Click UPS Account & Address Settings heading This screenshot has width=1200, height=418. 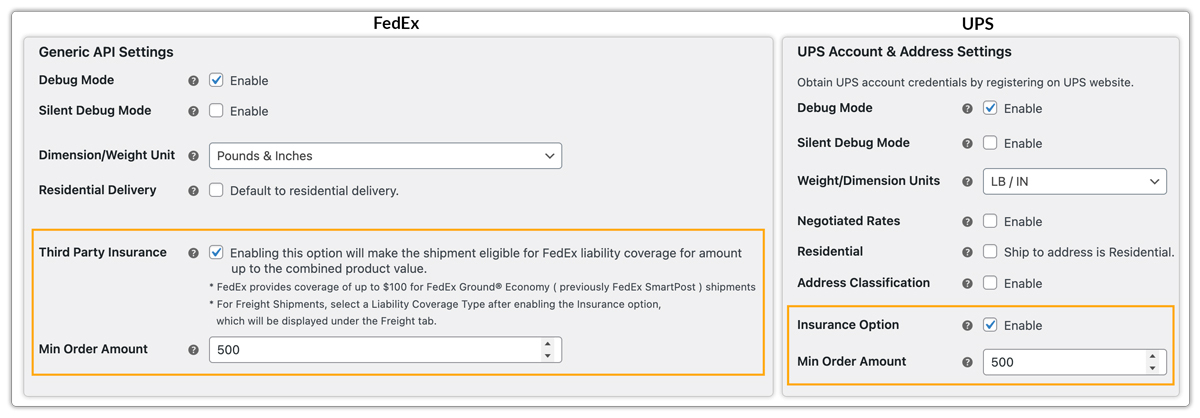(x=904, y=52)
